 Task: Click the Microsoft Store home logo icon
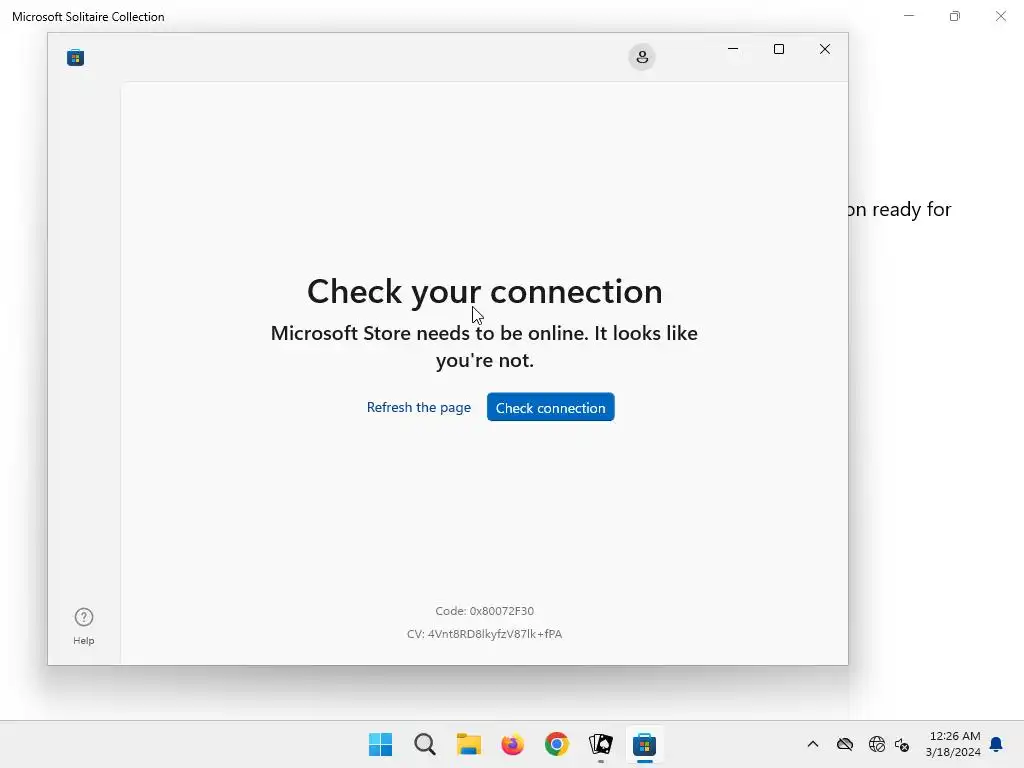75,57
